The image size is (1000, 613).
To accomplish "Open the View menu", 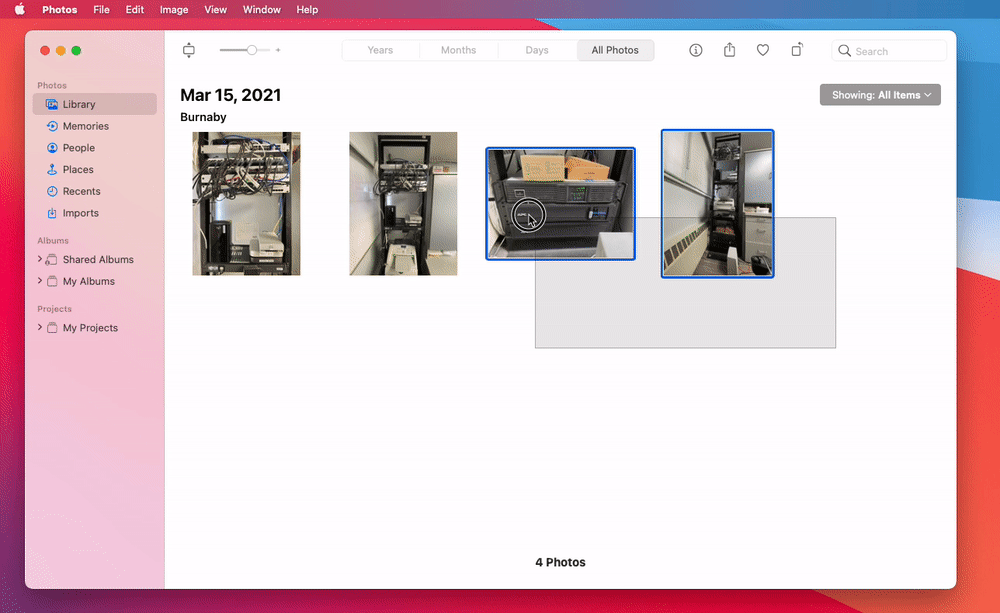I will pyautogui.click(x=216, y=10).
